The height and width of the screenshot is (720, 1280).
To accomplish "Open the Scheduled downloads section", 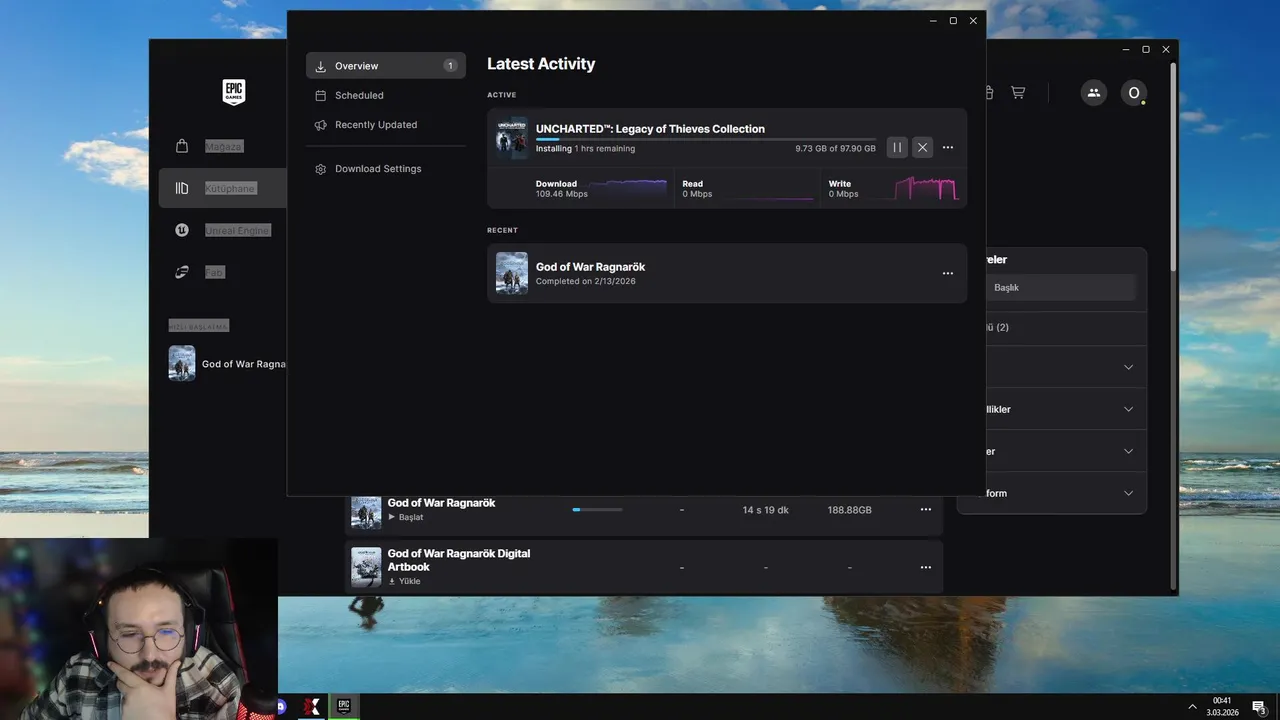I will pyautogui.click(x=386, y=95).
